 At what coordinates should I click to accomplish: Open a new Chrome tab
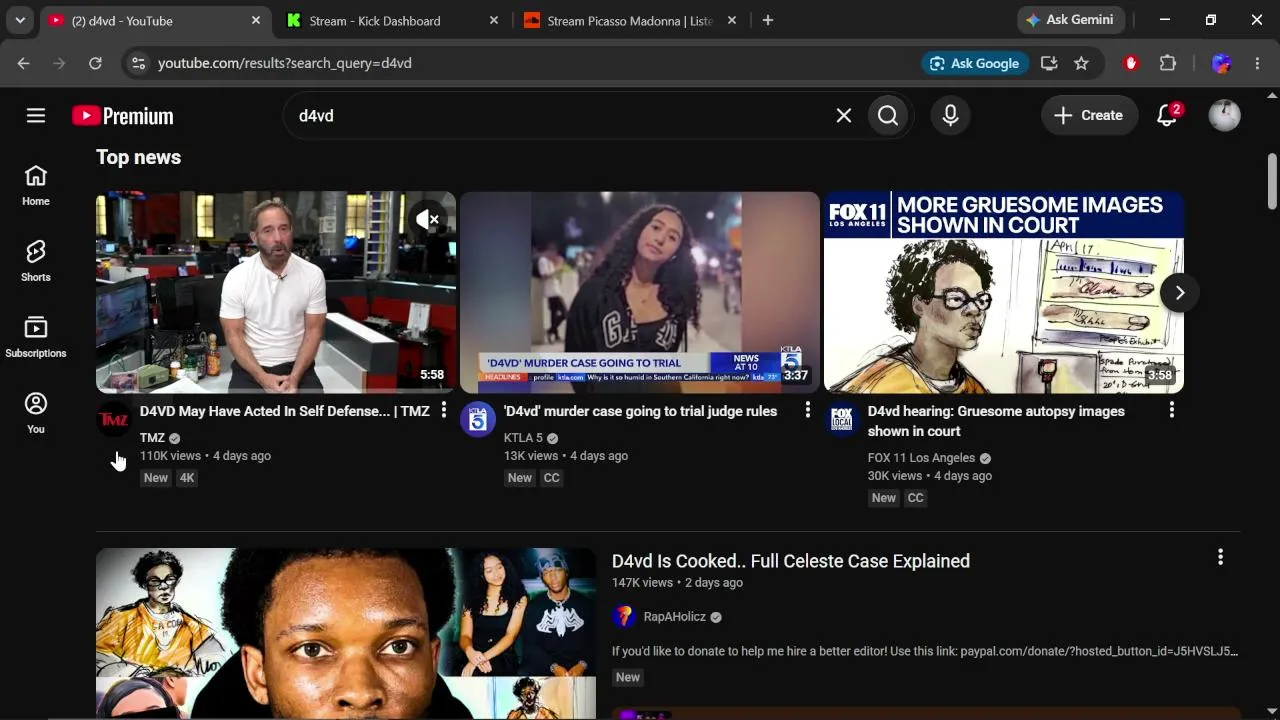(x=768, y=20)
